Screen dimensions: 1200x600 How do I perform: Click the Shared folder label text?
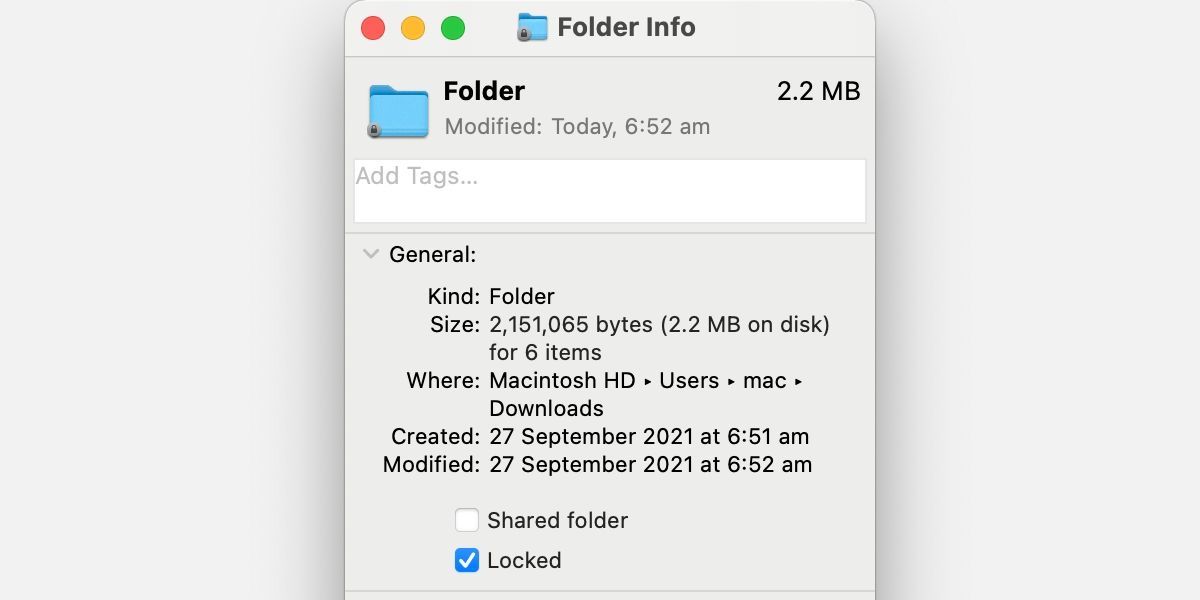[x=557, y=520]
